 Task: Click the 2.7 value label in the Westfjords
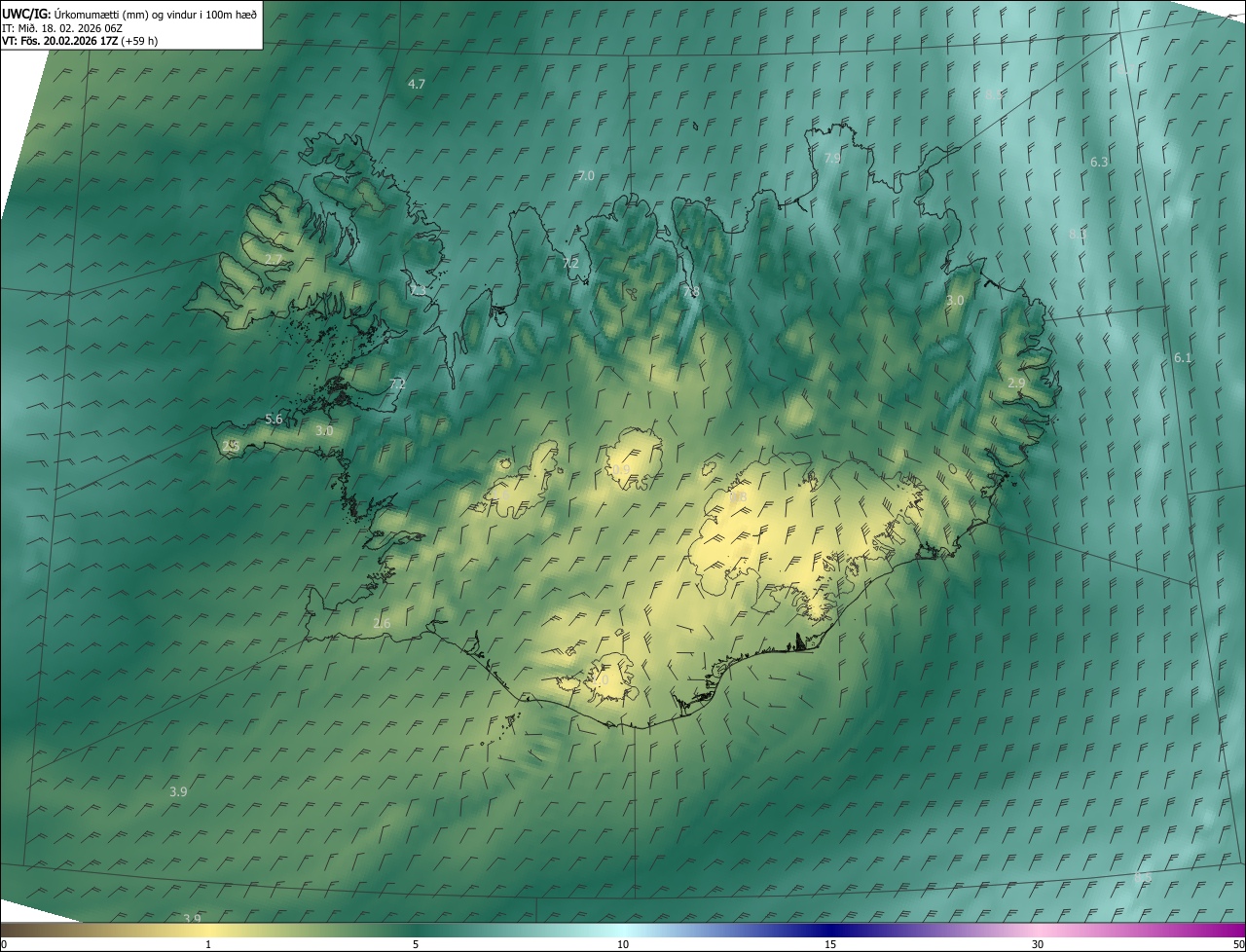(x=274, y=260)
